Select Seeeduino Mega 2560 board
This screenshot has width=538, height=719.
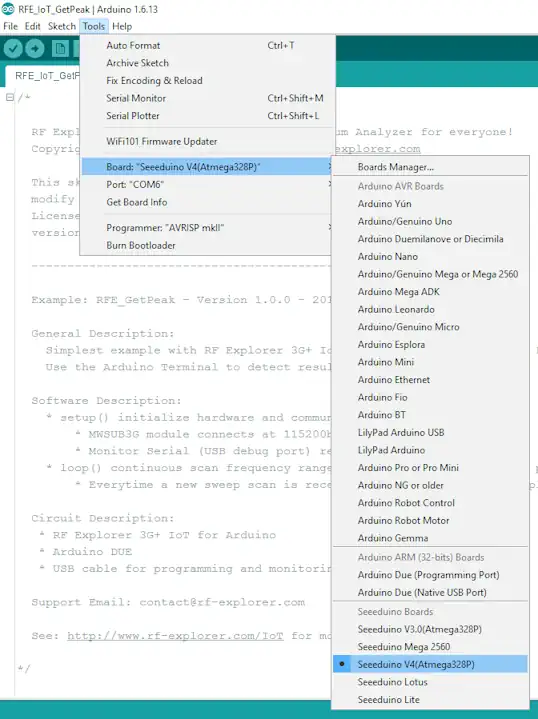tap(430, 647)
